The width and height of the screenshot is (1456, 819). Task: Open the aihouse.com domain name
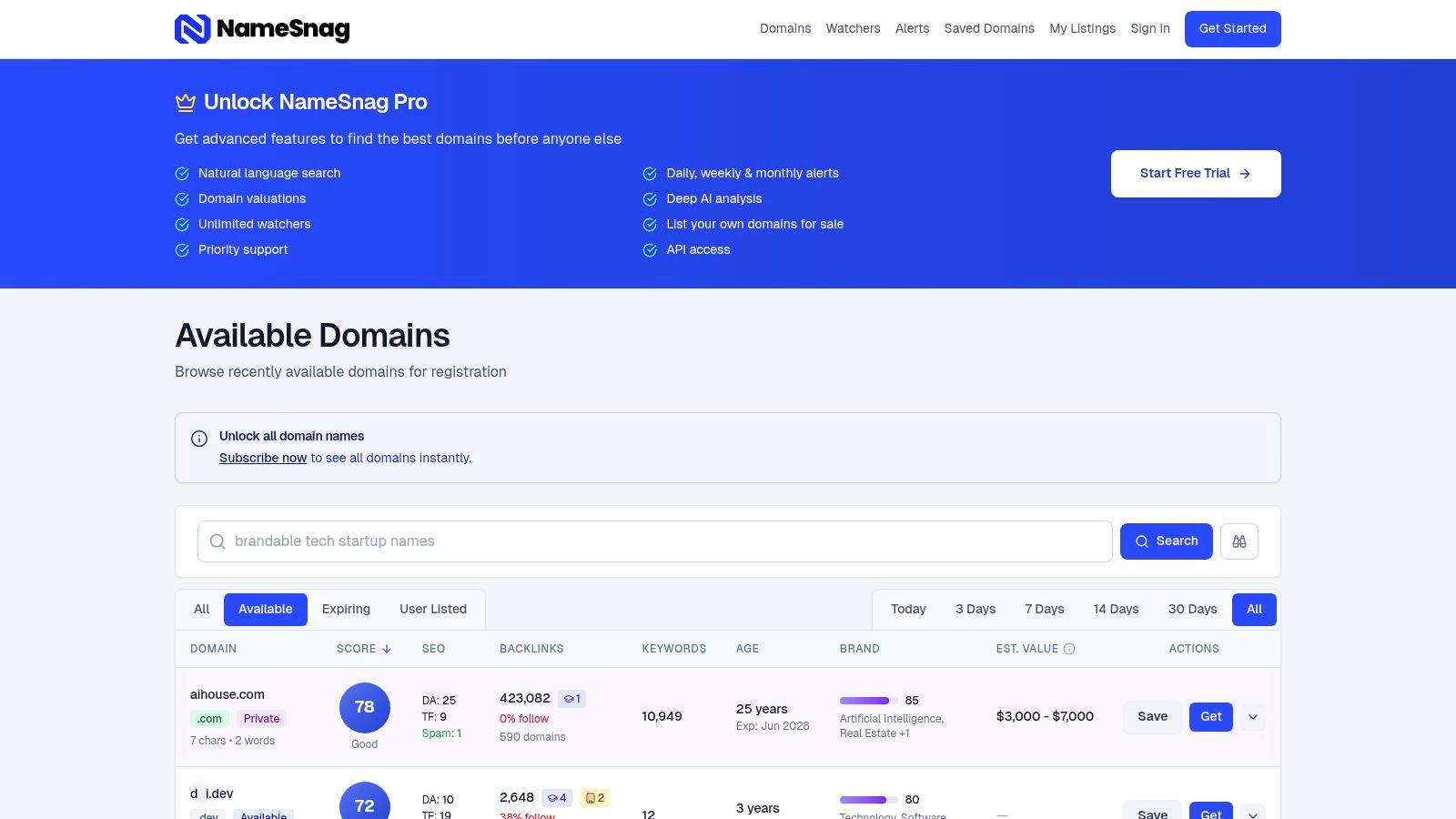tap(227, 694)
